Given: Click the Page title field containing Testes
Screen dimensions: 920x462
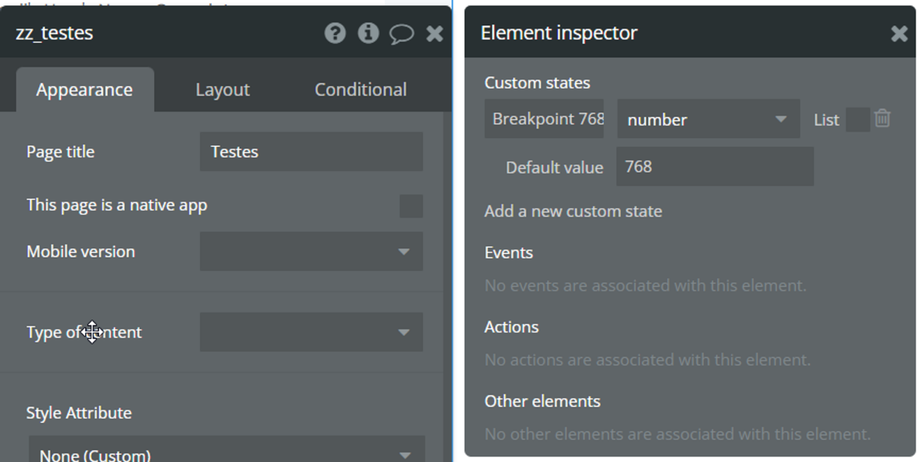Looking at the screenshot, I should tap(311, 152).
